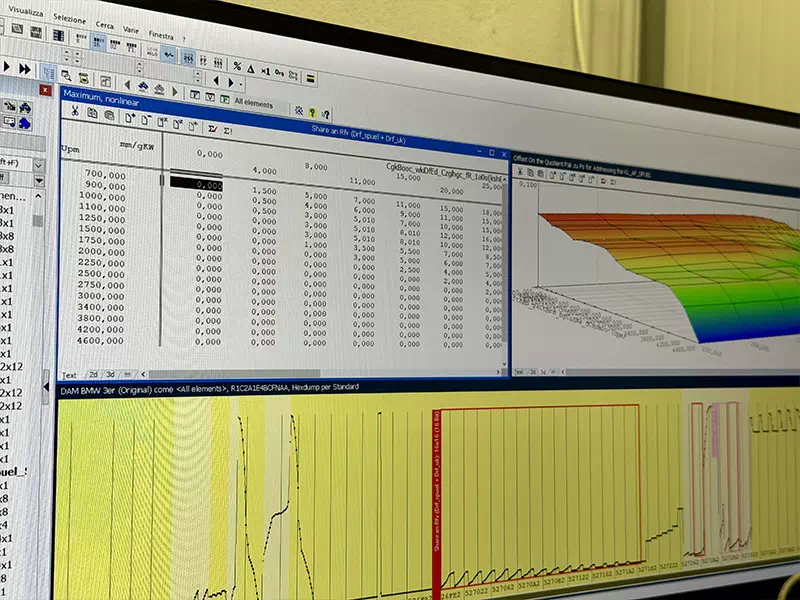The width and height of the screenshot is (800, 600).
Task: Click the single play arrow icon
Action: 7,66
